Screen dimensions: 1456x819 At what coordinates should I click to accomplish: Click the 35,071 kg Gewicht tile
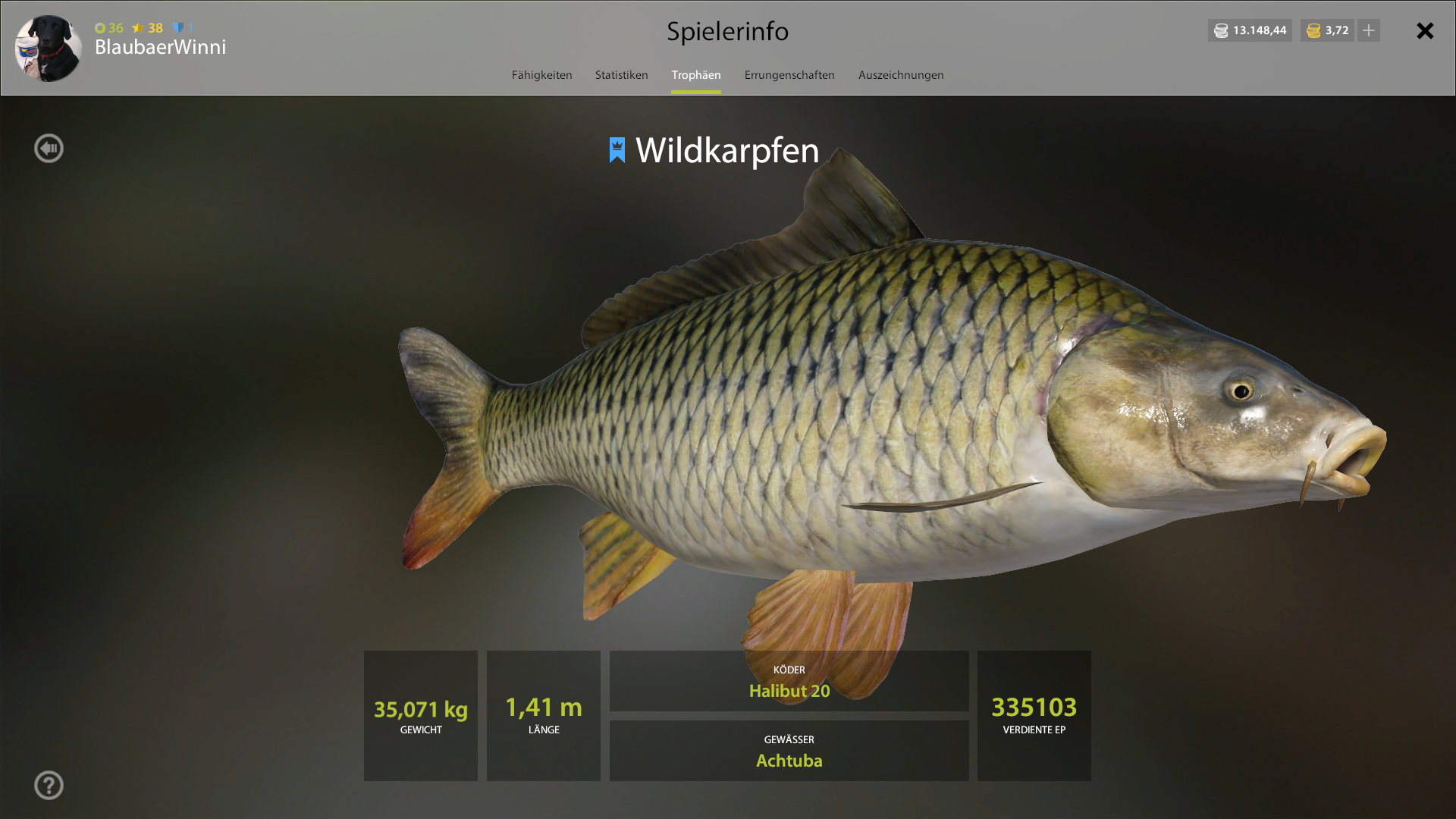421,716
